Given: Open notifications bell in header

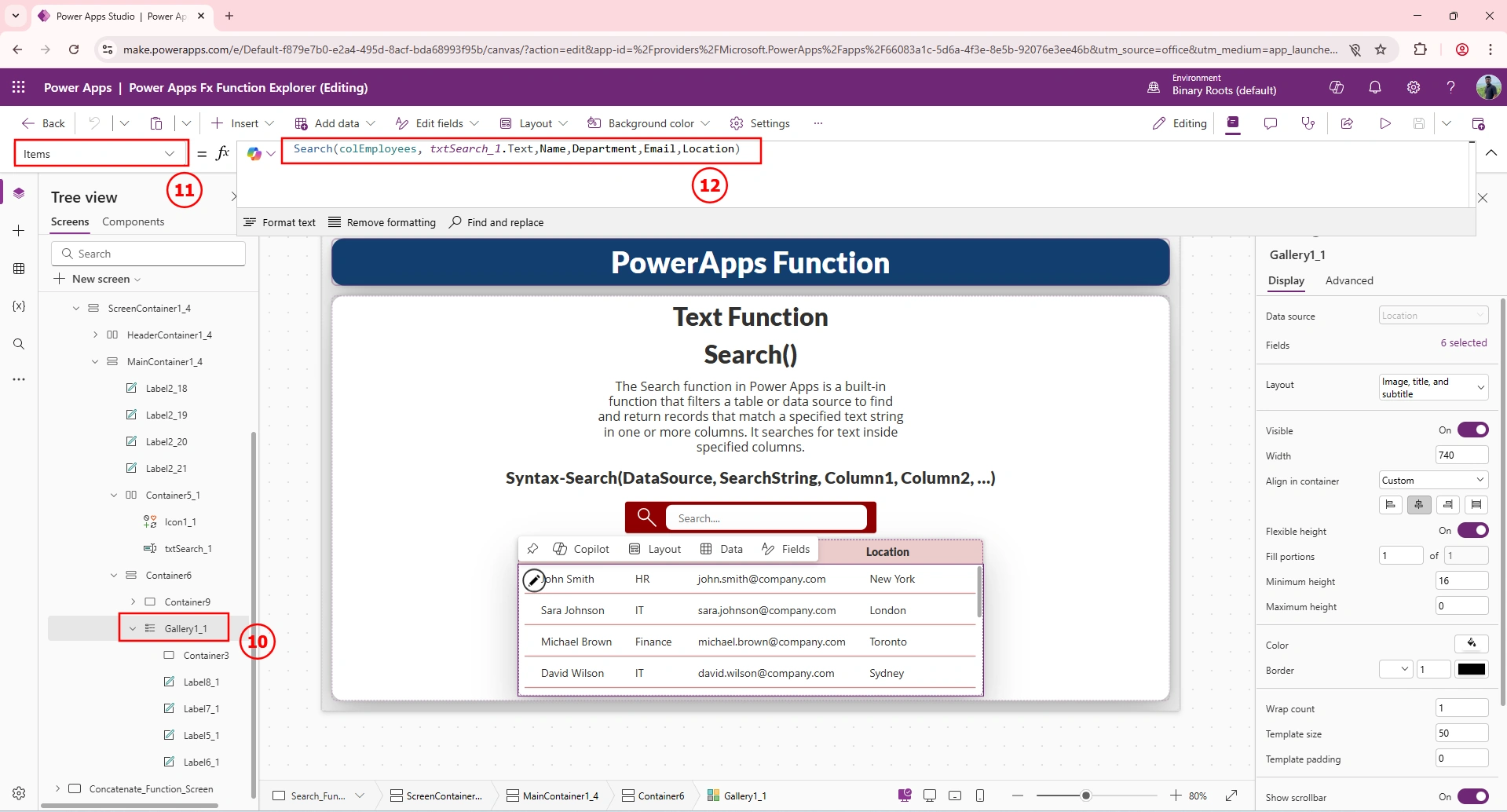Looking at the screenshot, I should click(1375, 87).
